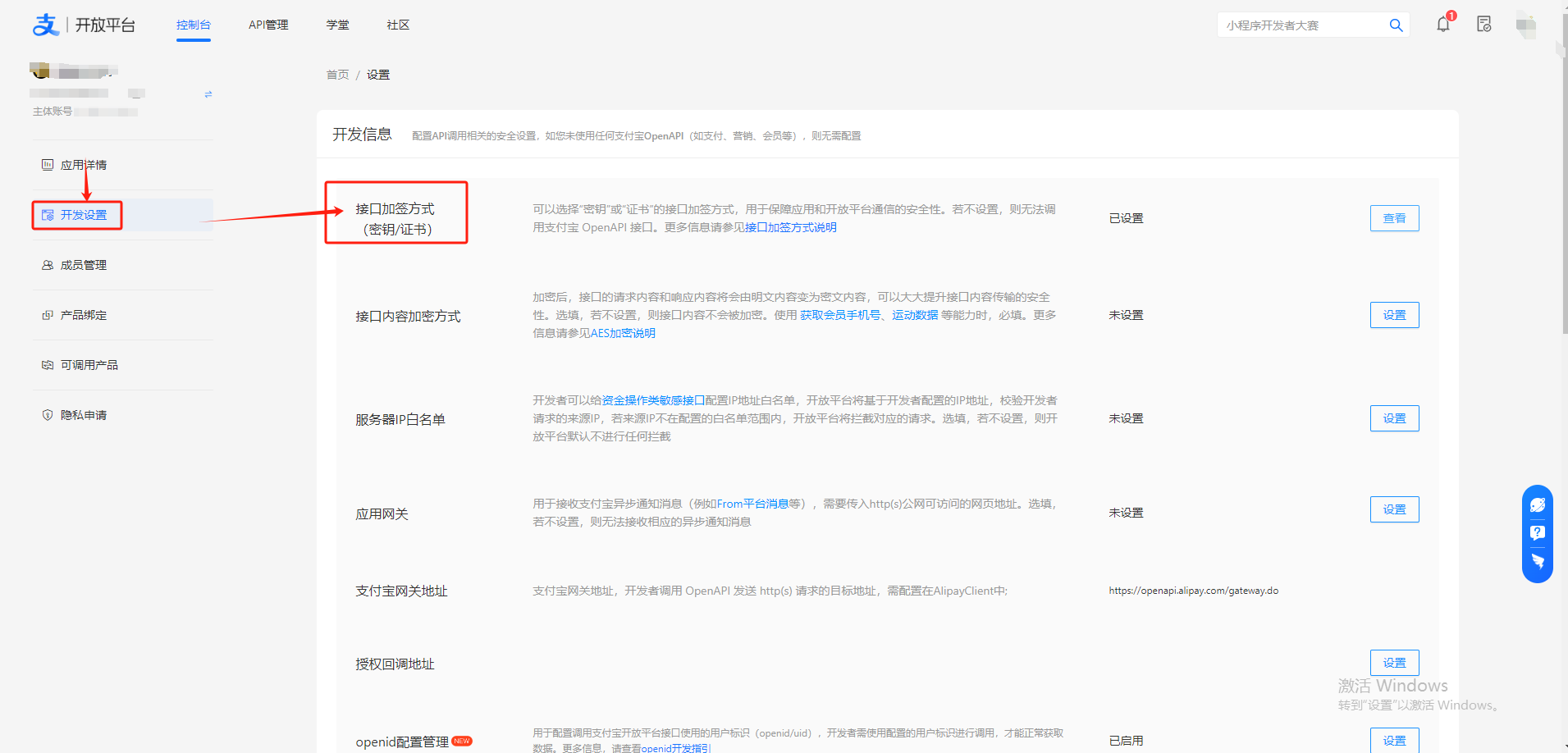Click the 已设置 status of 接口加签方式
This screenshot has width=1568, height=753.
tap(1126, 218)
